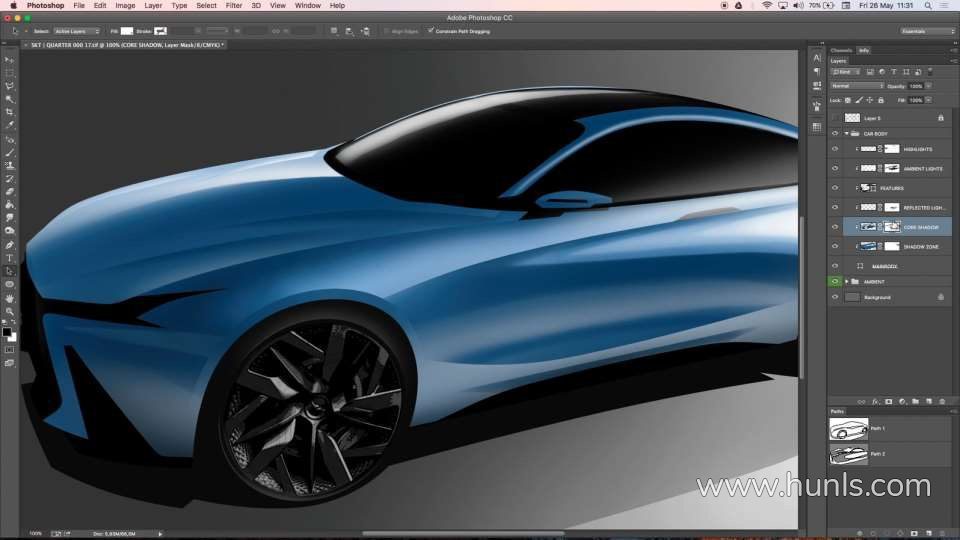Select the Type tool
The height and width of the screenshot is (540, 960).
(x=10, y=258)
